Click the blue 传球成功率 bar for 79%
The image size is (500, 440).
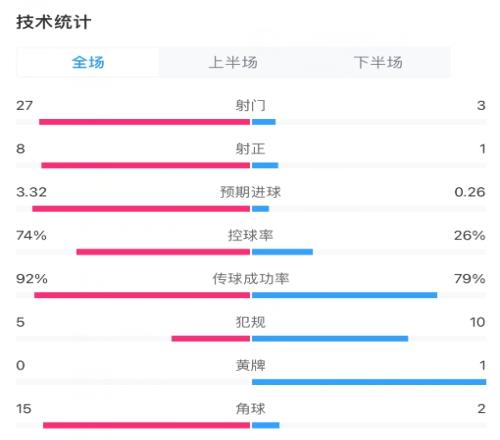click(344, 295)
